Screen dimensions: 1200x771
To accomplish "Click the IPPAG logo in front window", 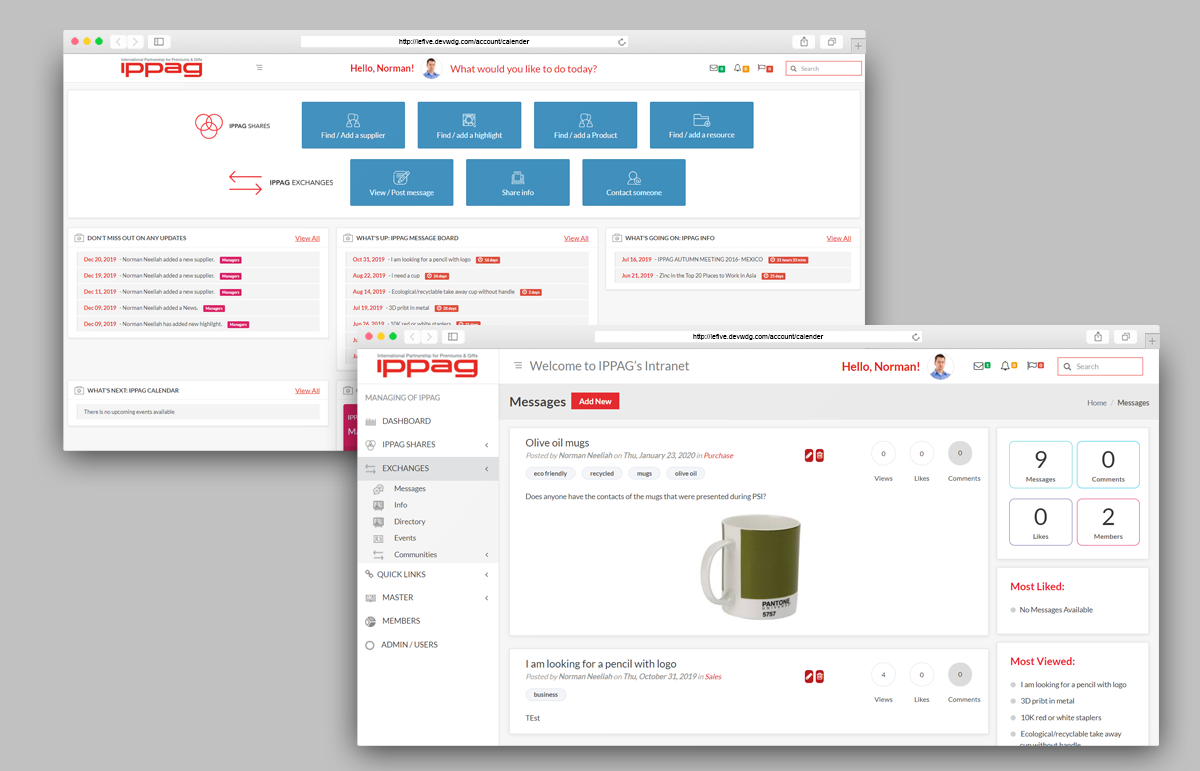I will pyautogui.click(x=427, y=365).
